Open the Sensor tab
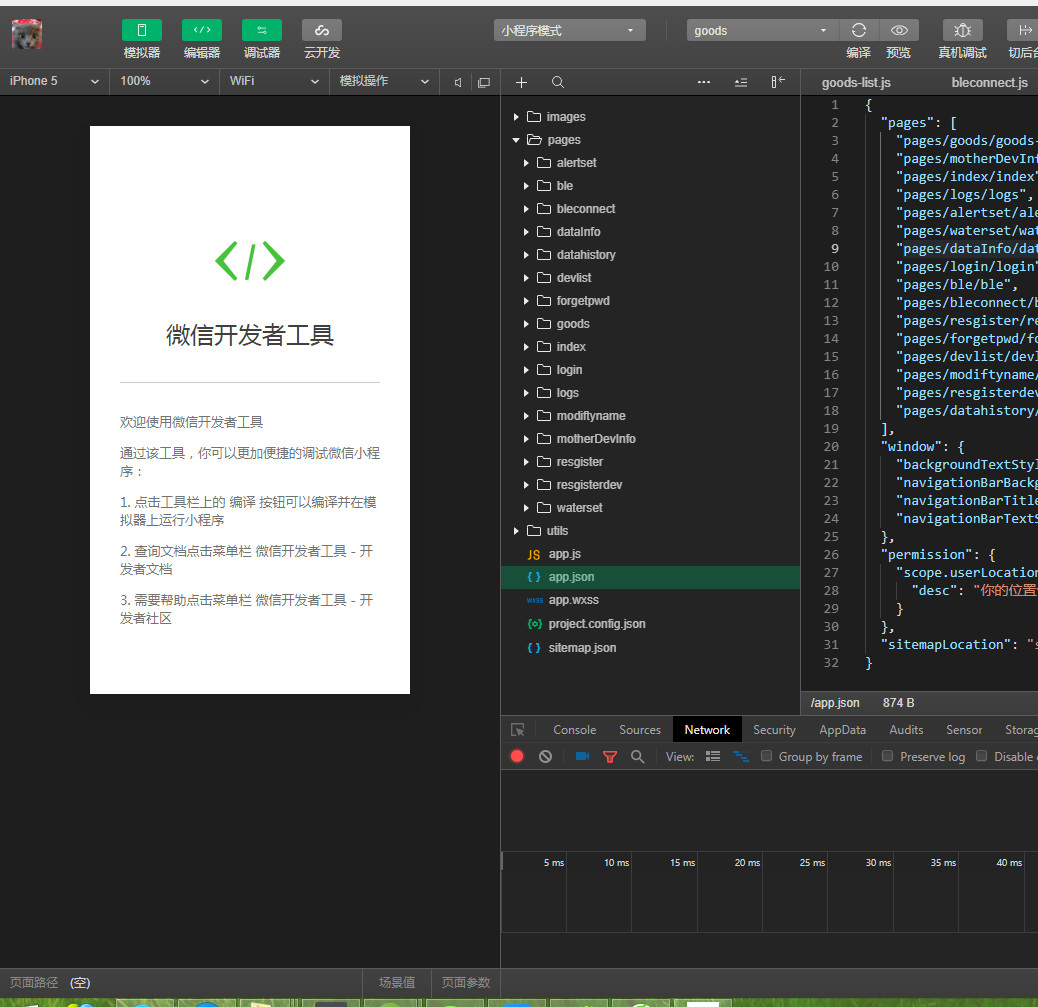Screen dimensions: 1038x1007 coord(964,730)
